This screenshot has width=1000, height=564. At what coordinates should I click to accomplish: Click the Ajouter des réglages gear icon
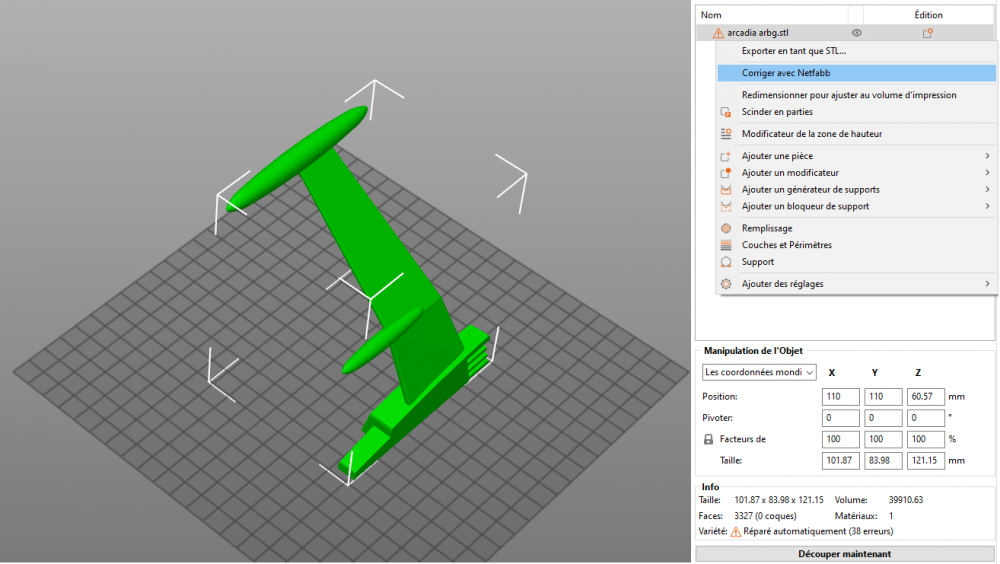tap(726, 284)
